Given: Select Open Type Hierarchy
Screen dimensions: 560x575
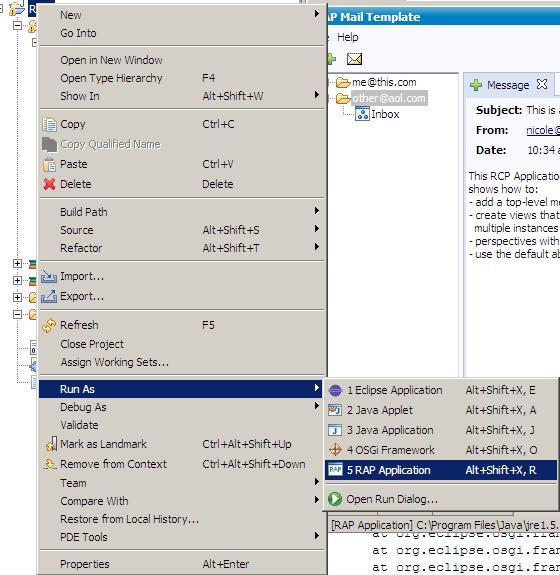Looking at the screenshot, I should point(182,78).
